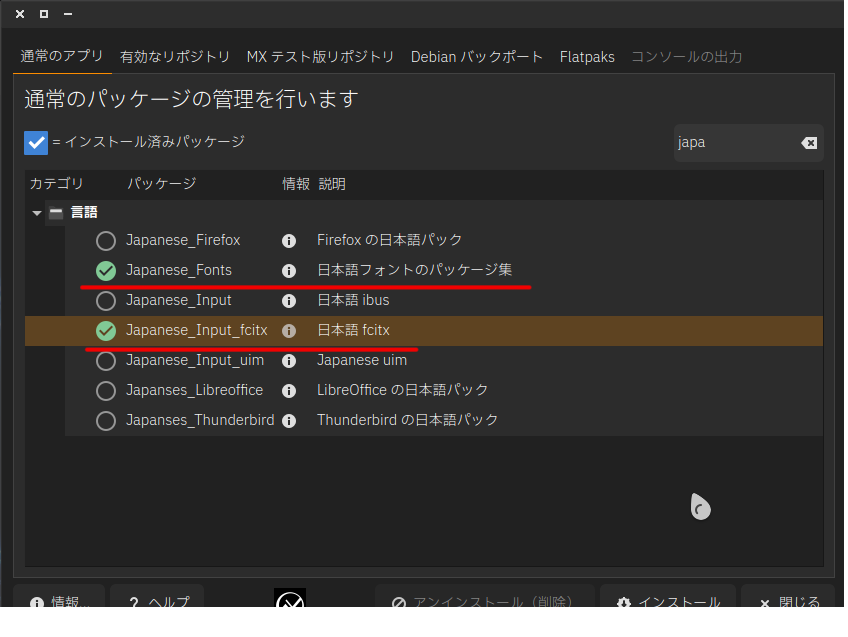Viewport: 848px width, 637px height.
Task: Open info for Japanses_Thunderbird package
Action: 289,421
